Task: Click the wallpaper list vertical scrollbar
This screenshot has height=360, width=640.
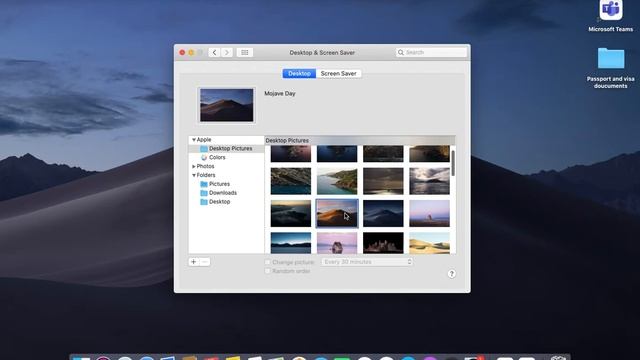Action: (x=453, y=163)
